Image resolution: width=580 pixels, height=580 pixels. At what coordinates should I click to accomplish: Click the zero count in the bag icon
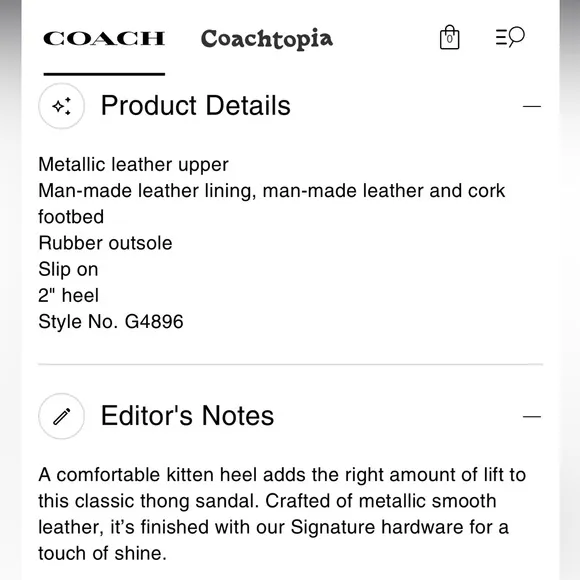click(x=449, y=39)
